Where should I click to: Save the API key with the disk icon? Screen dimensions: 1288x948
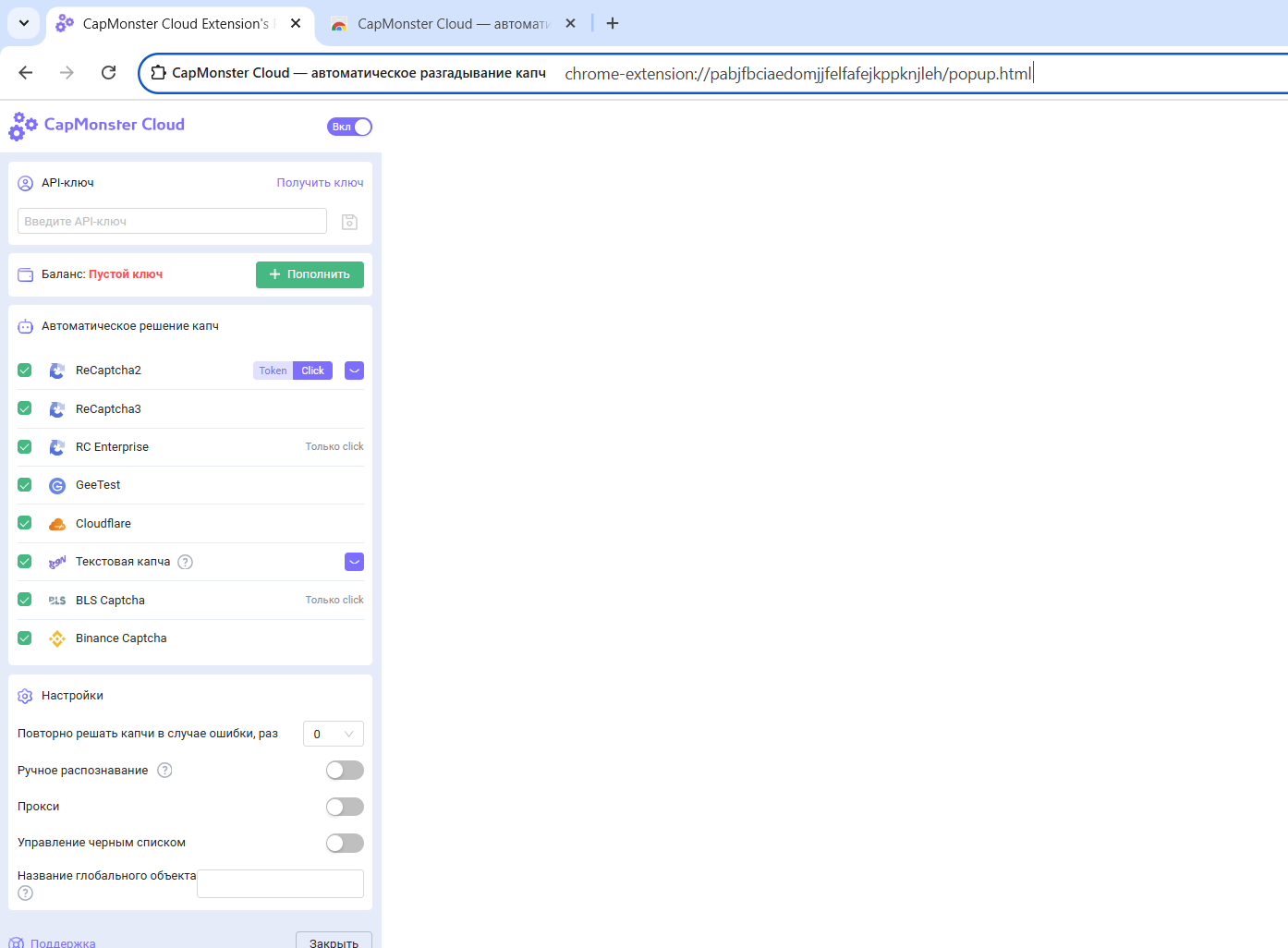pos(349,222)
